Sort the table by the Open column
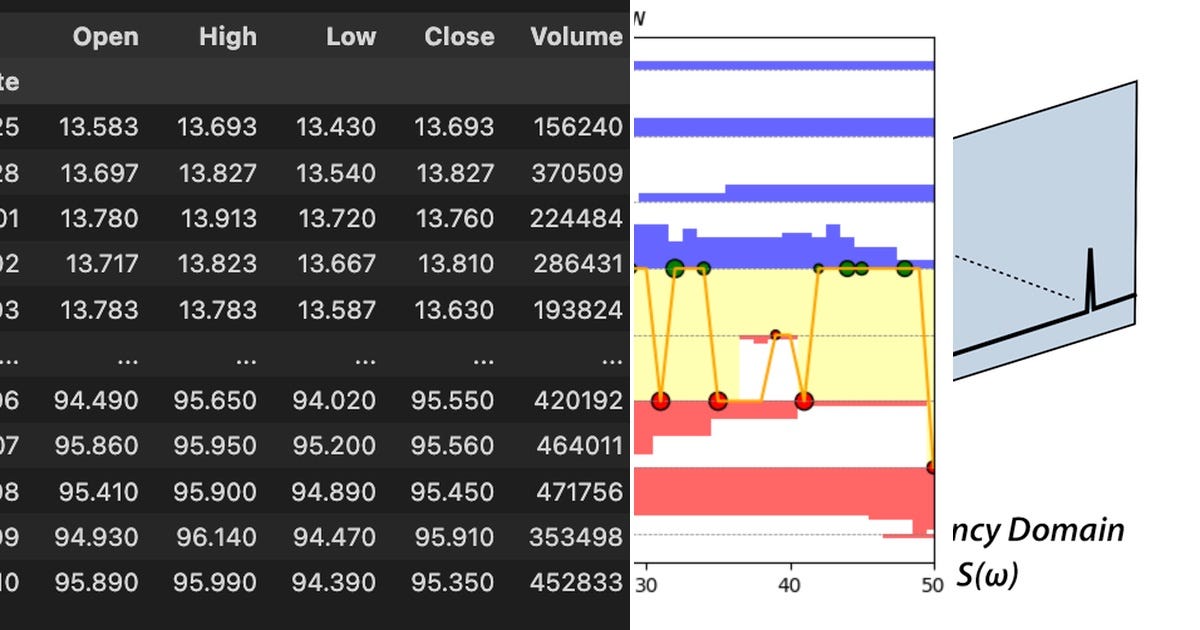Image resolution: width=1200 pixels, height=630 pixels. [x=106, y=37]
